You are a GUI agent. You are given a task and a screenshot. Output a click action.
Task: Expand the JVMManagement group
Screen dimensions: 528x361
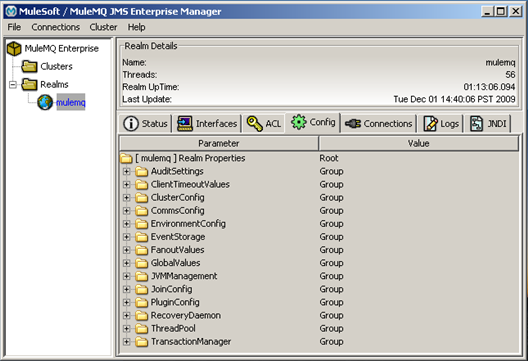click(126, 276)
